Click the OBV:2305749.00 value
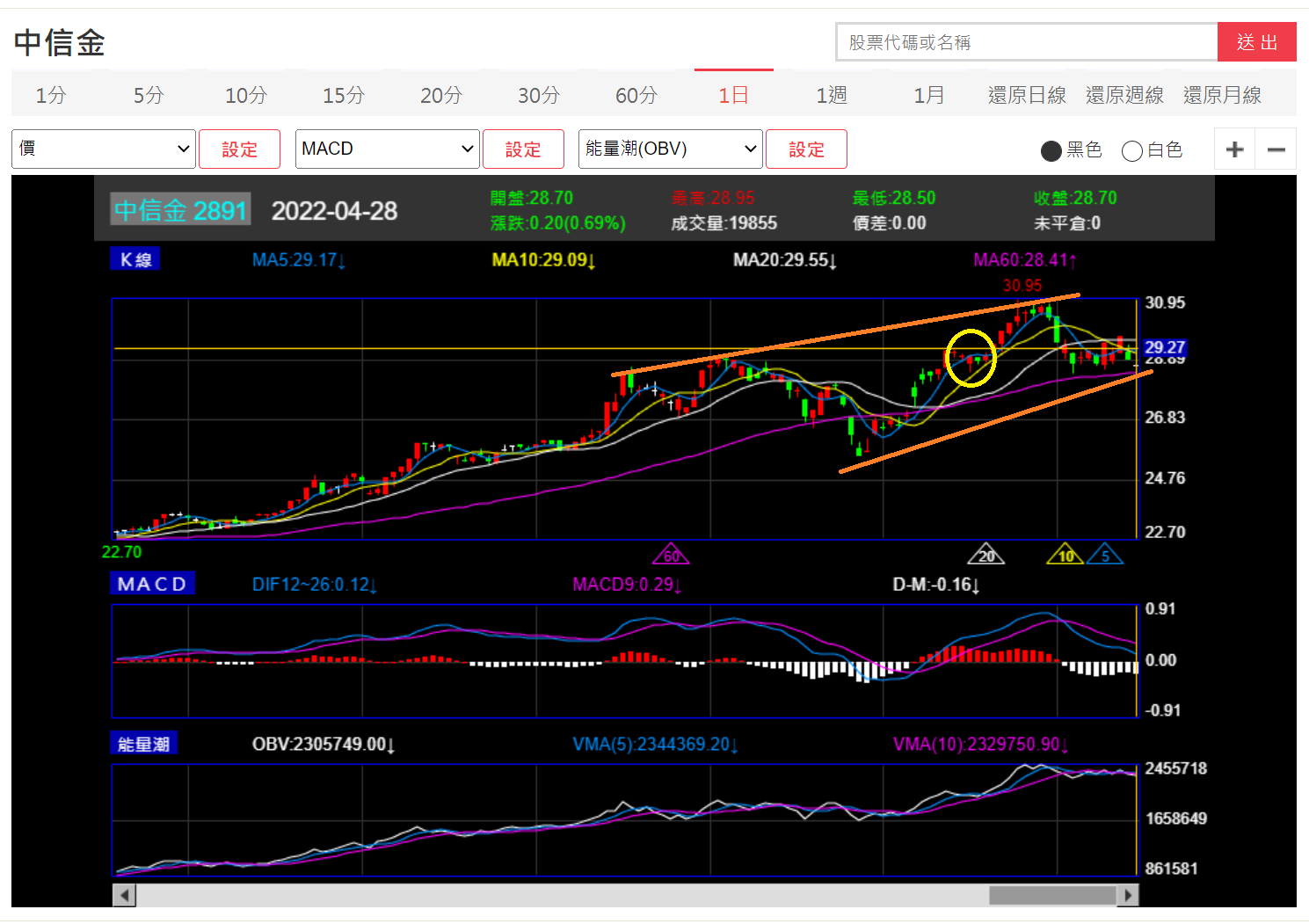The height and width of the screenshot is (924, 1309). pyautogui.click(x=324, y=745)
